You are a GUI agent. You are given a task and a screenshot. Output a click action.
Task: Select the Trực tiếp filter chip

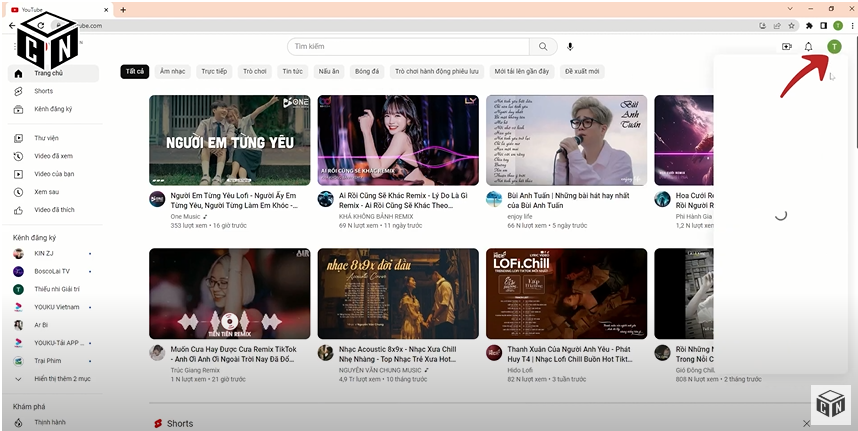click(x=214, y=72)
